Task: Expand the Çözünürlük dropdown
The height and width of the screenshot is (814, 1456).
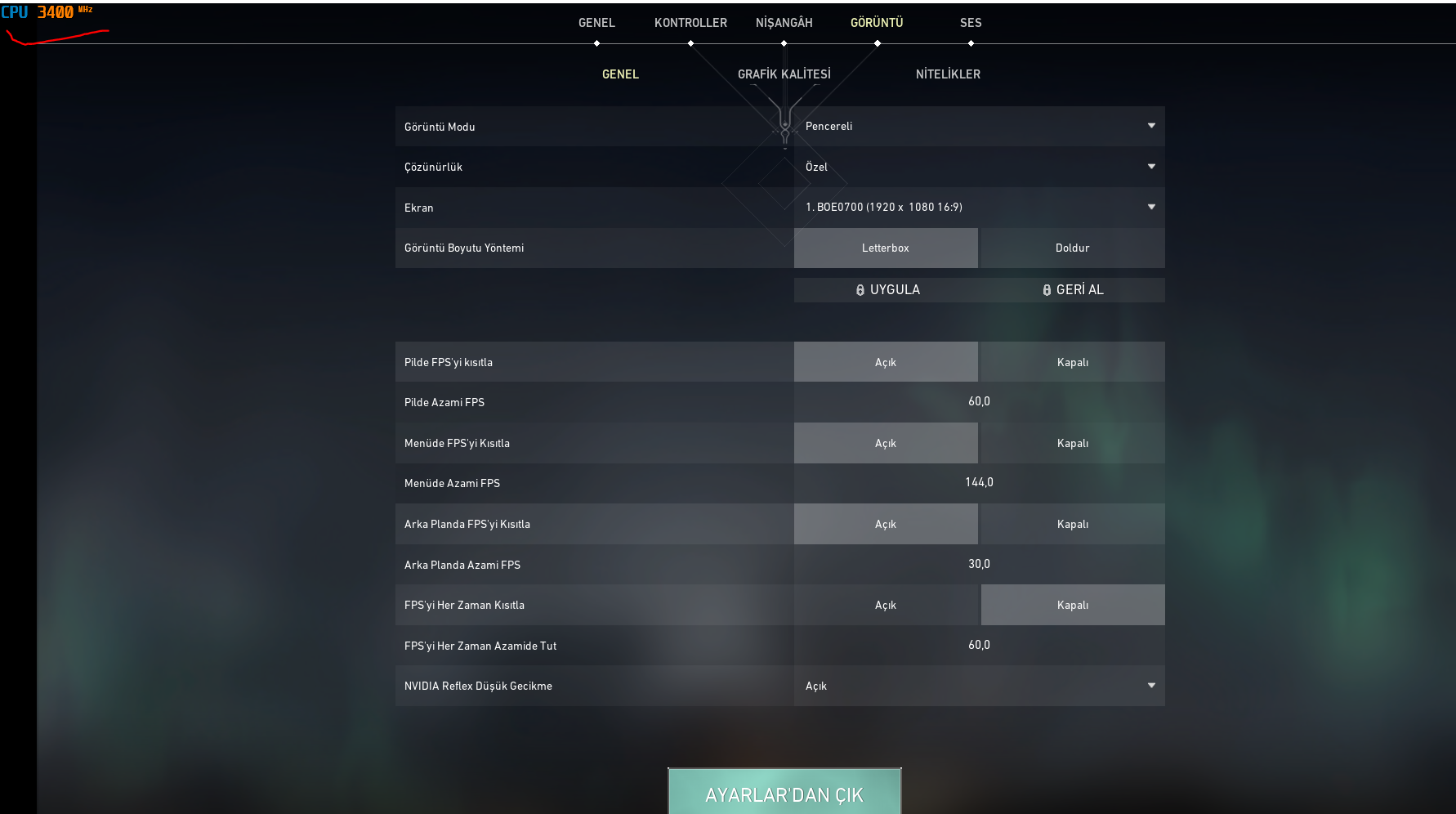Action: (x=979, y=167)
